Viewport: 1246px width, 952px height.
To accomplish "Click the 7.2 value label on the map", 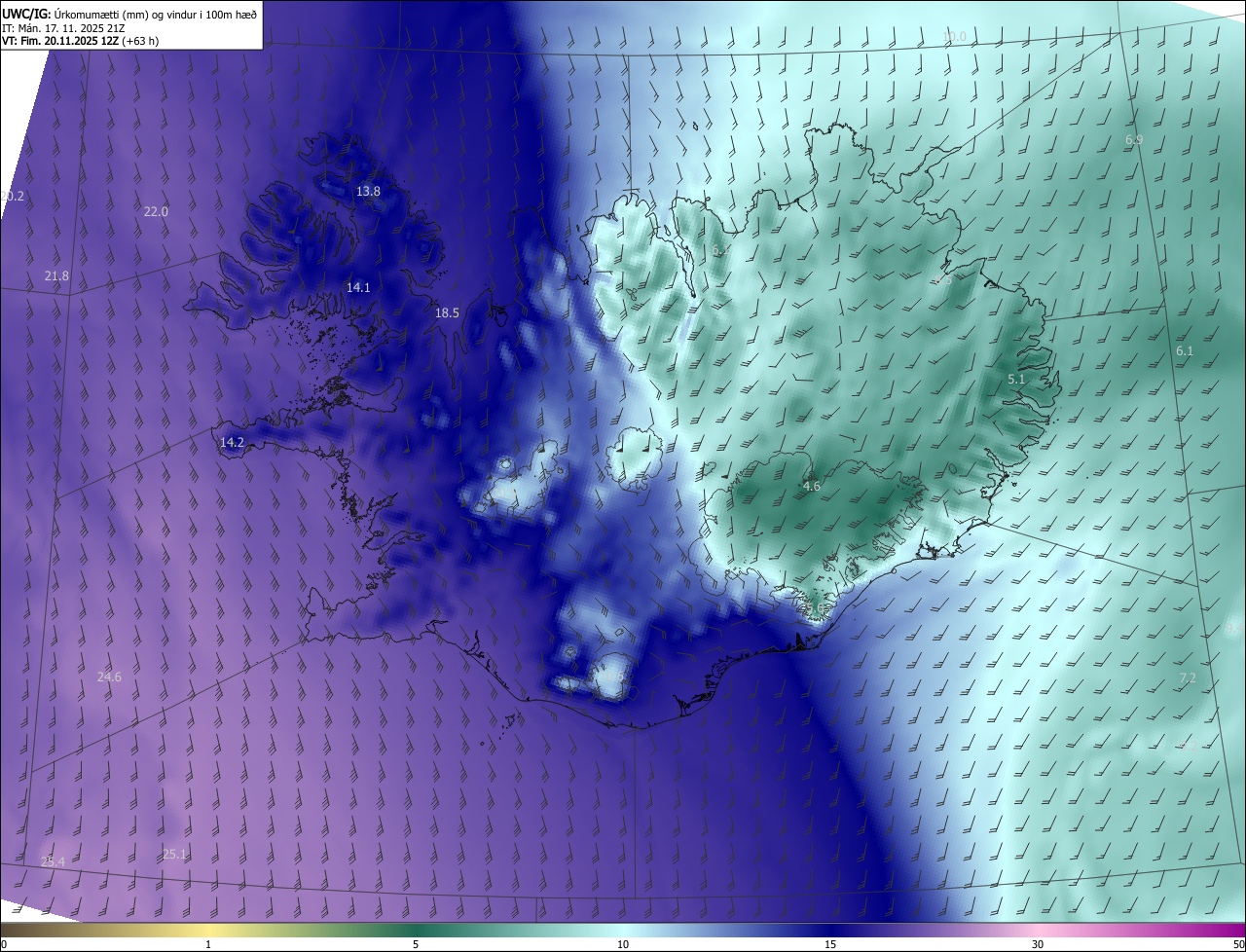I will 1188,677.
